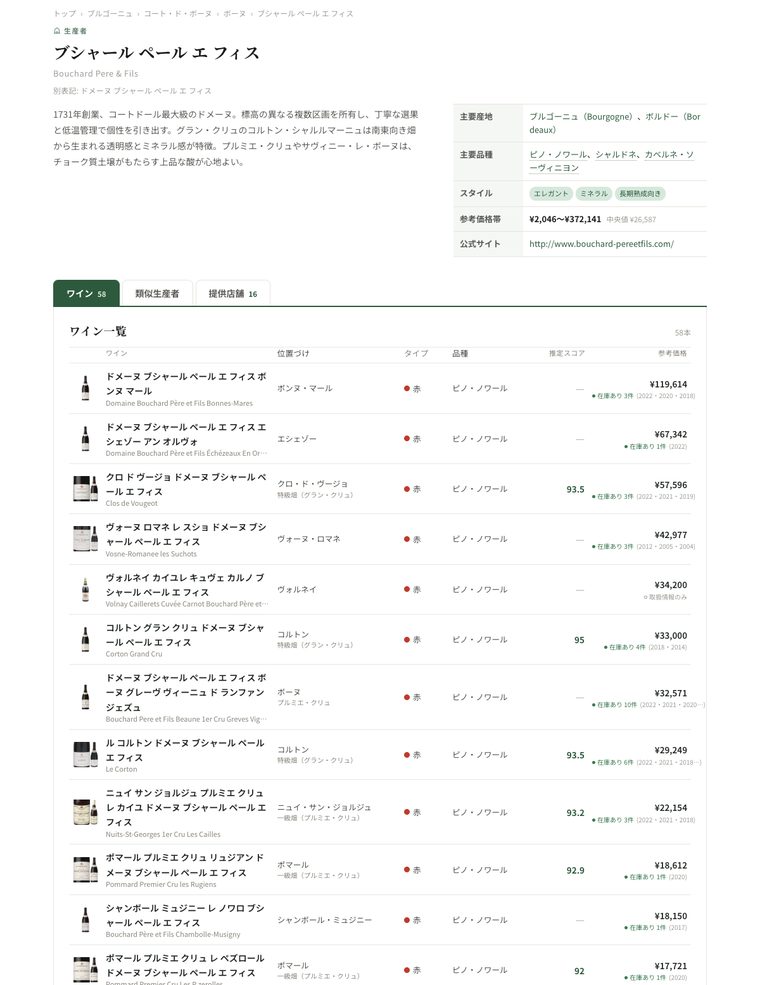Open the コート・ド・ボーヌ breadcrumb link
The image size is (760, 985).
pos(178,13)
